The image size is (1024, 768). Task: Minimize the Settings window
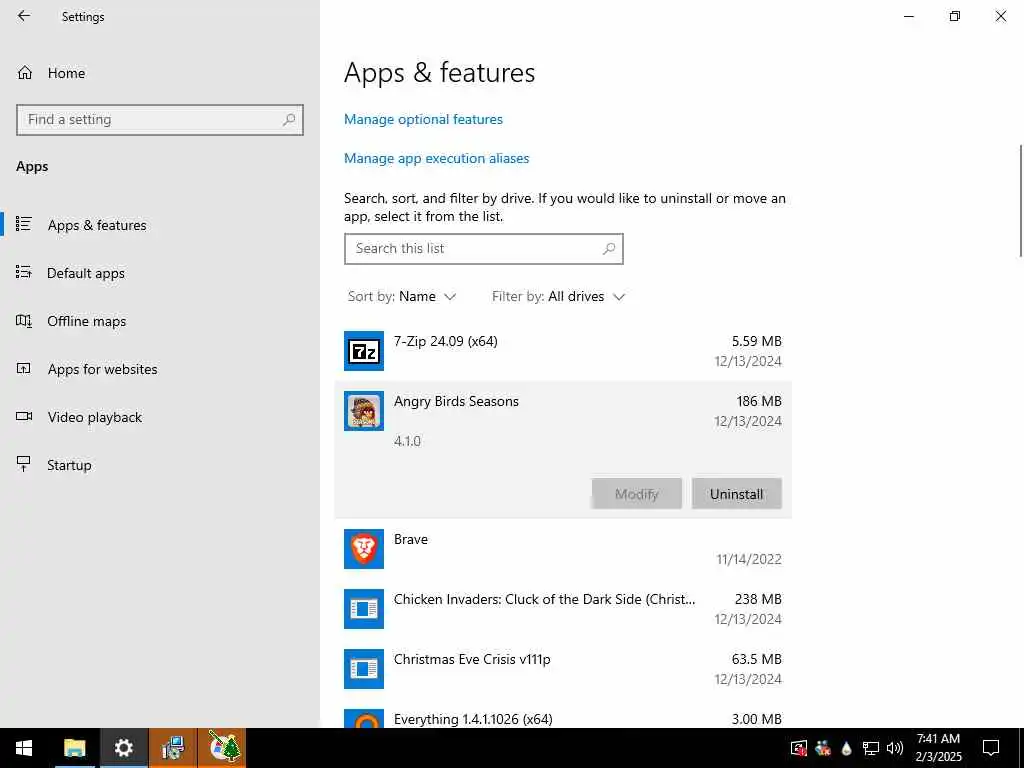908,16
